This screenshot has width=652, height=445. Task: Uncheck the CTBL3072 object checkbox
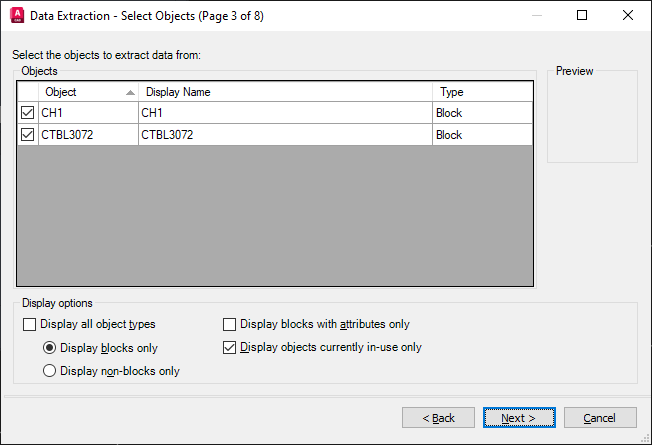[28, 134]
